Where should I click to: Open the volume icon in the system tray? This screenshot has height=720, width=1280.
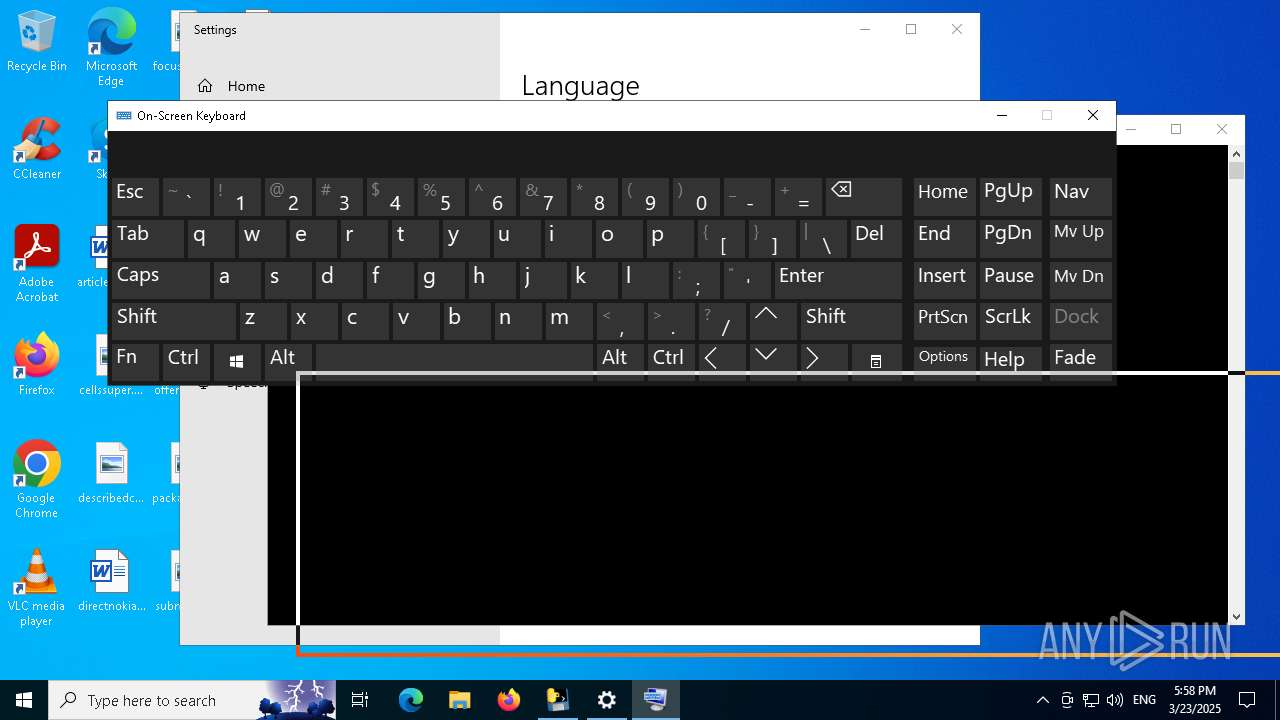click(1115, 700)
